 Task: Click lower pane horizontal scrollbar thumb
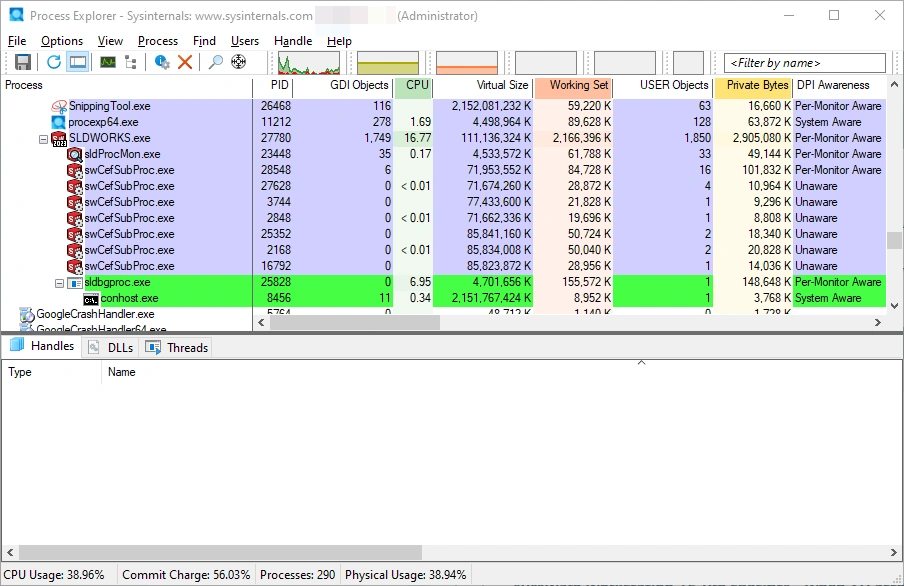pyautogui.click(x=220, y=553)
